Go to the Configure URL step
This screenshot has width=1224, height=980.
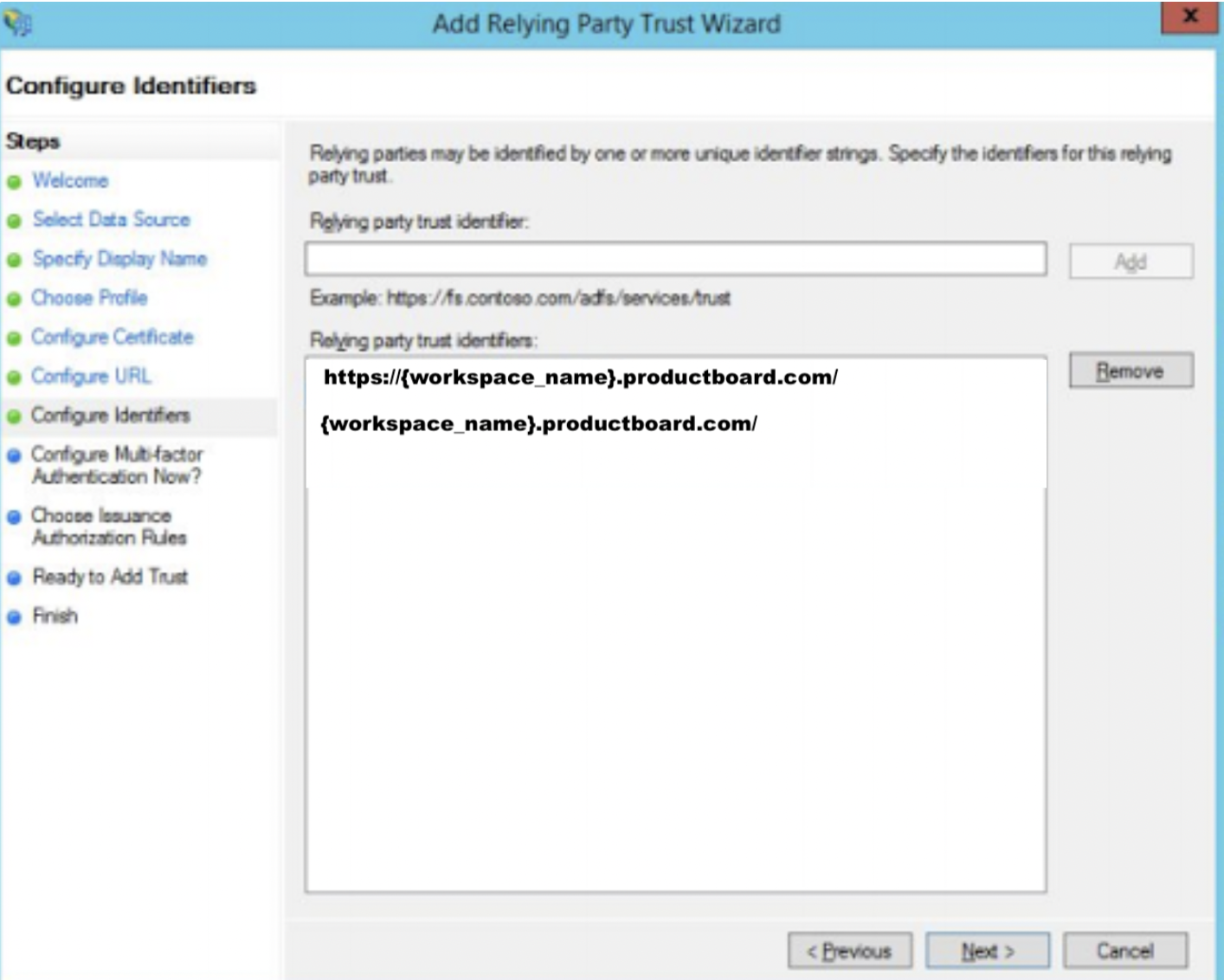click(x=91, y=377)
